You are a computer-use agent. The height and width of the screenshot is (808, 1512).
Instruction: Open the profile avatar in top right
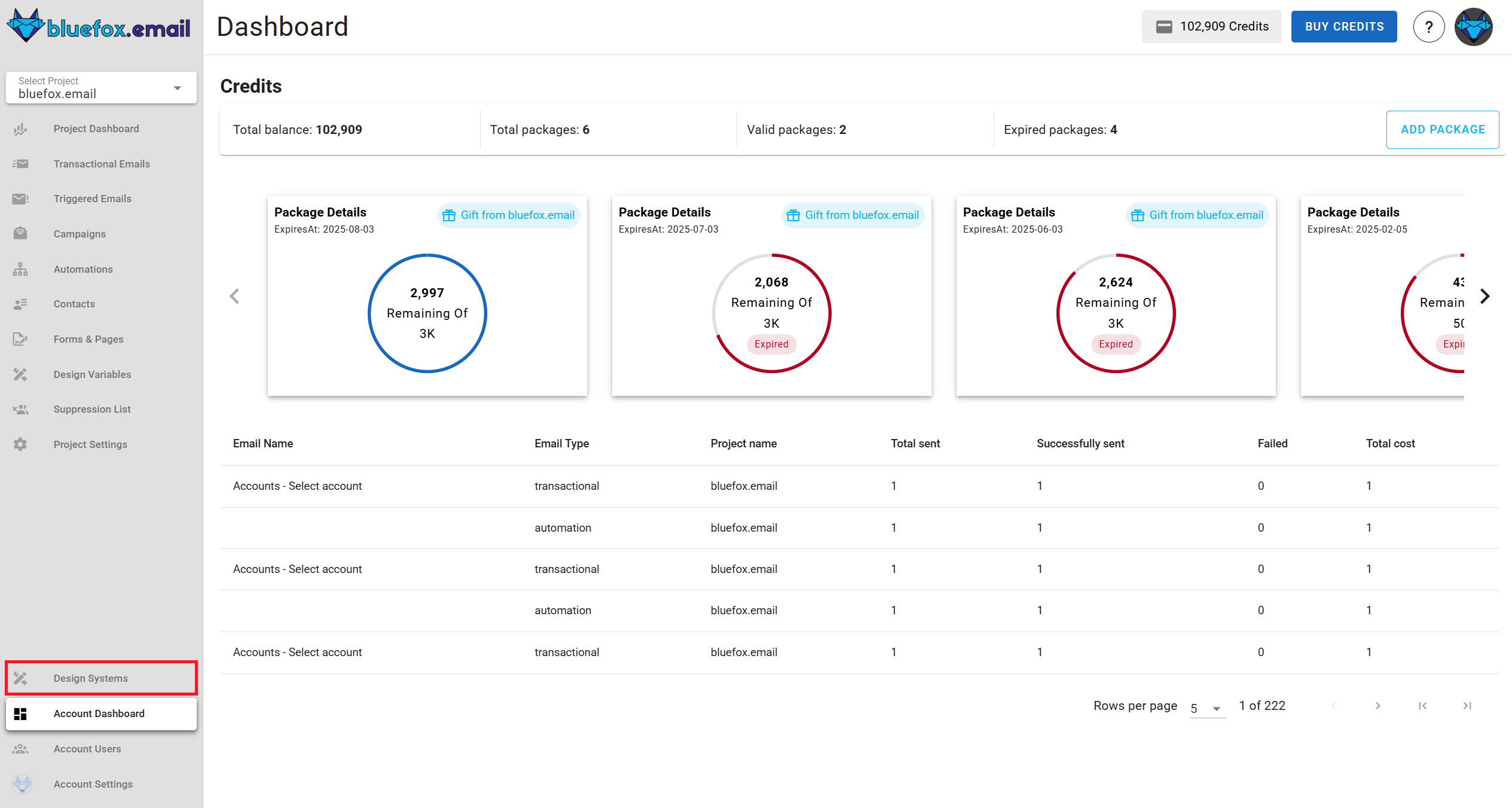tap(1473, 26)
